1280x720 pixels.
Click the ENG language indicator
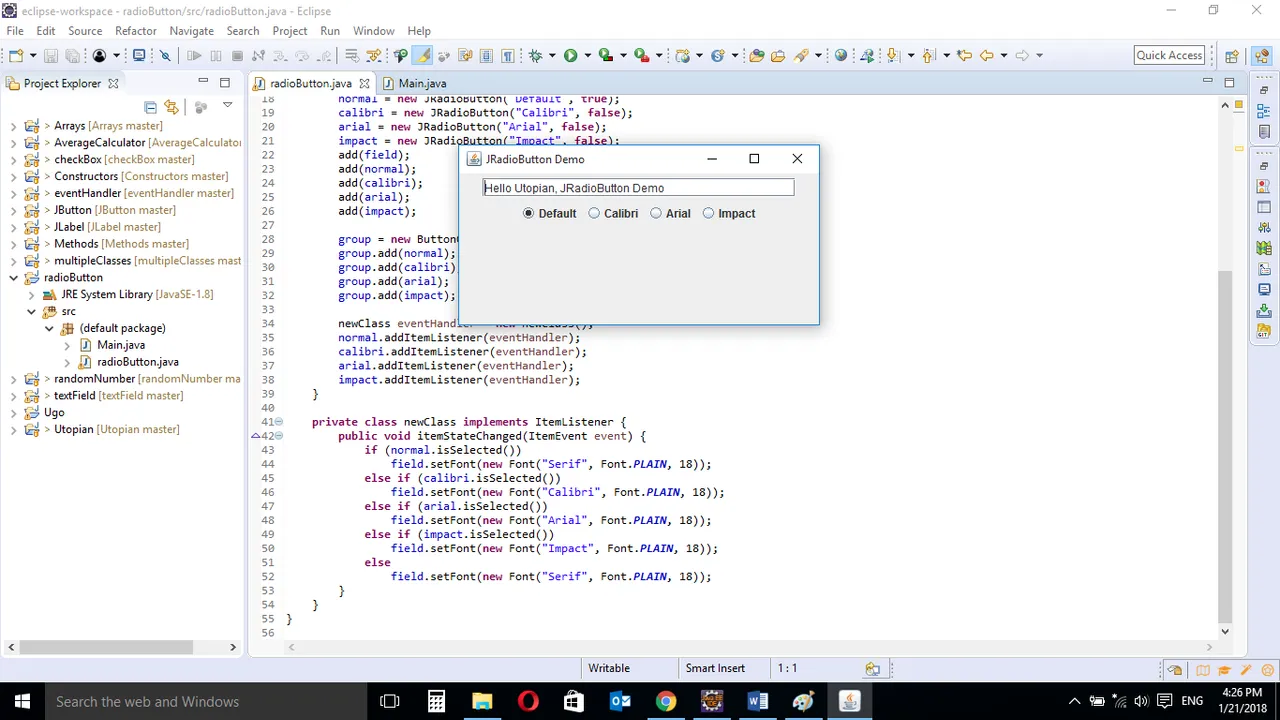(x=1192, y=701)
